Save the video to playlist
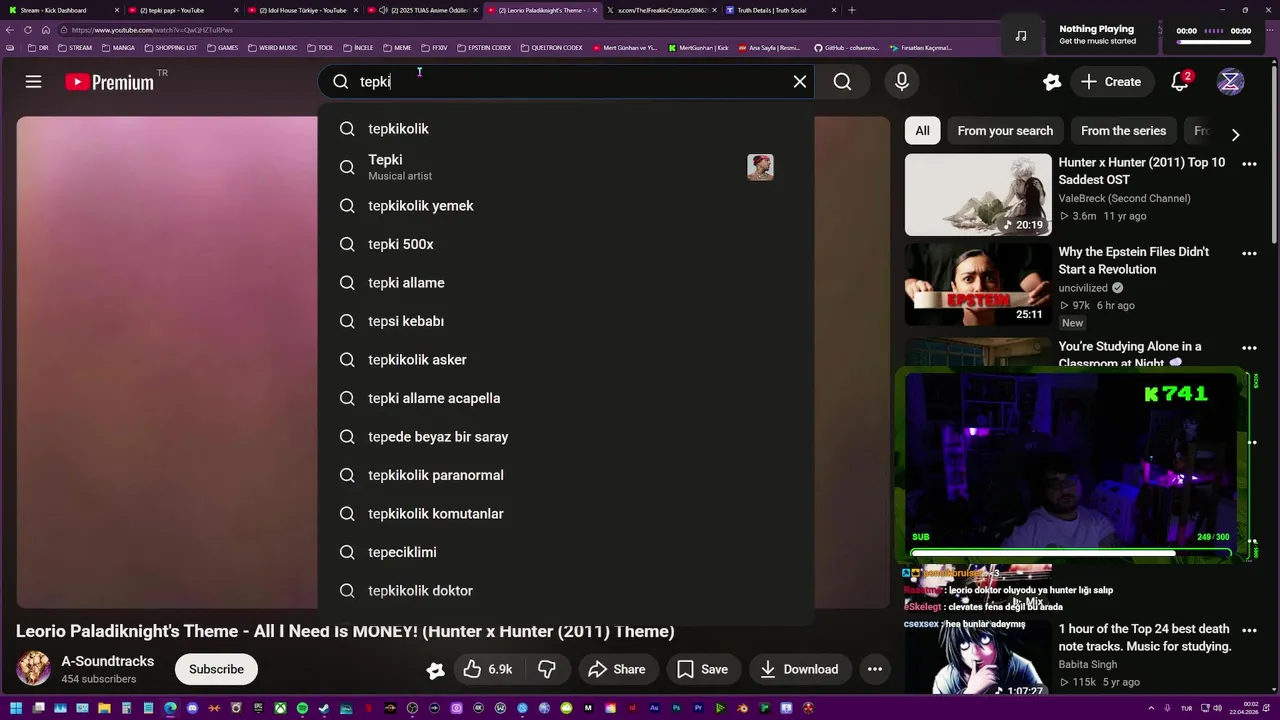The height and width of the screenshot is (720, 1280). click(x=703, y=669)
